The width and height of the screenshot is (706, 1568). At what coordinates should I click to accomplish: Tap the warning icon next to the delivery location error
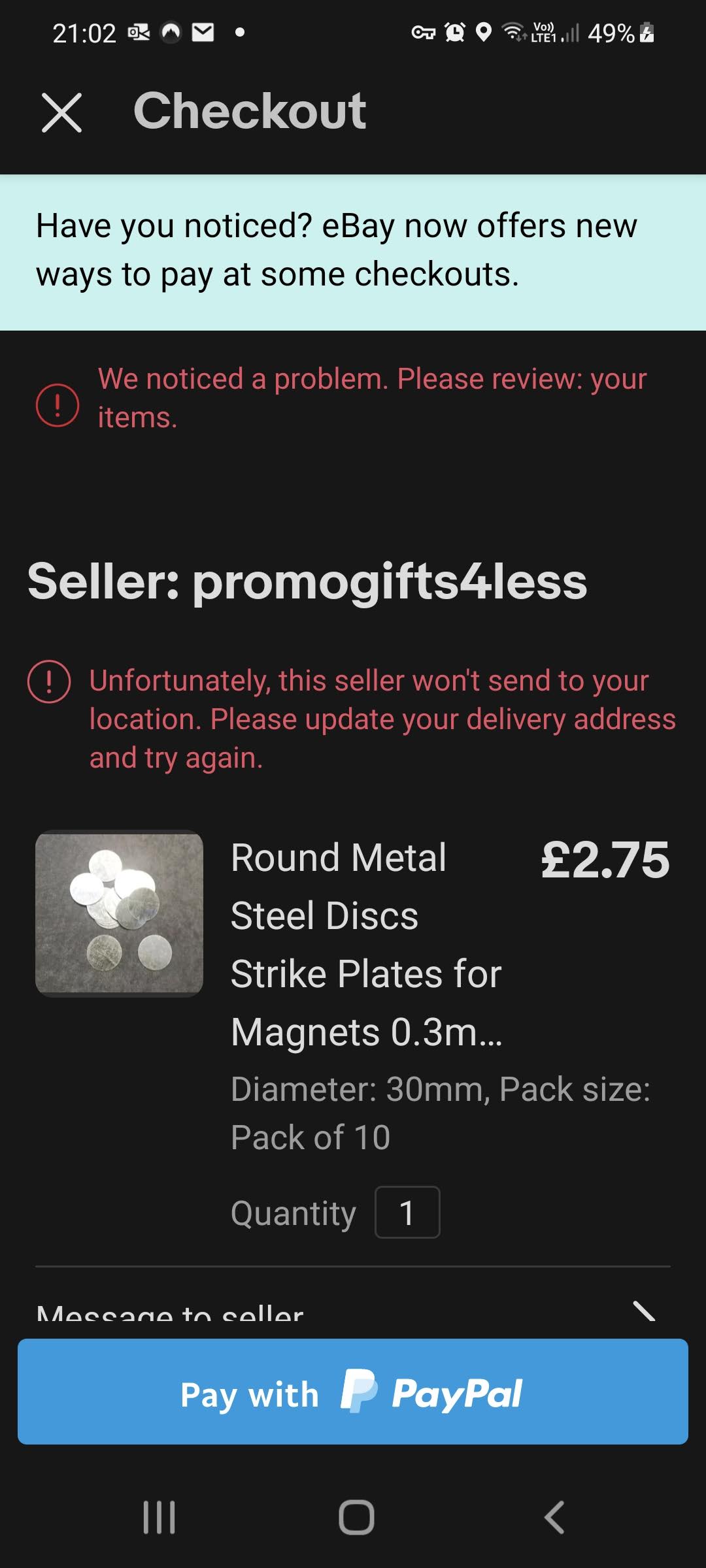(49, 681)
